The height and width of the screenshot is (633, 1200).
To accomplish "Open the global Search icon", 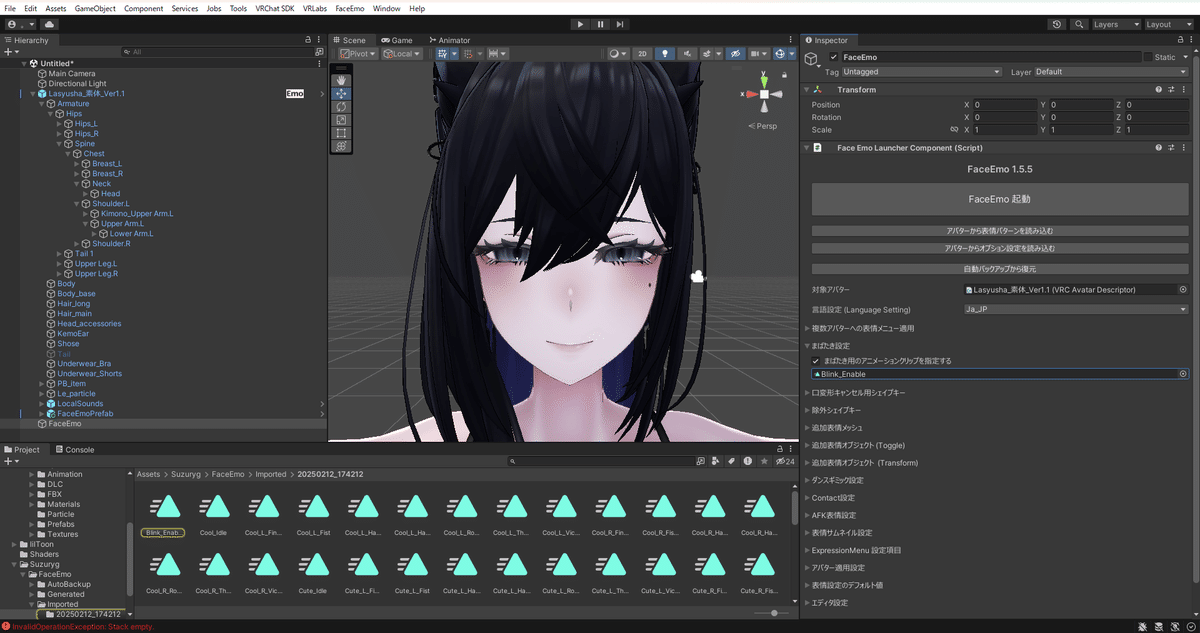I will (x=1079, y=24).
